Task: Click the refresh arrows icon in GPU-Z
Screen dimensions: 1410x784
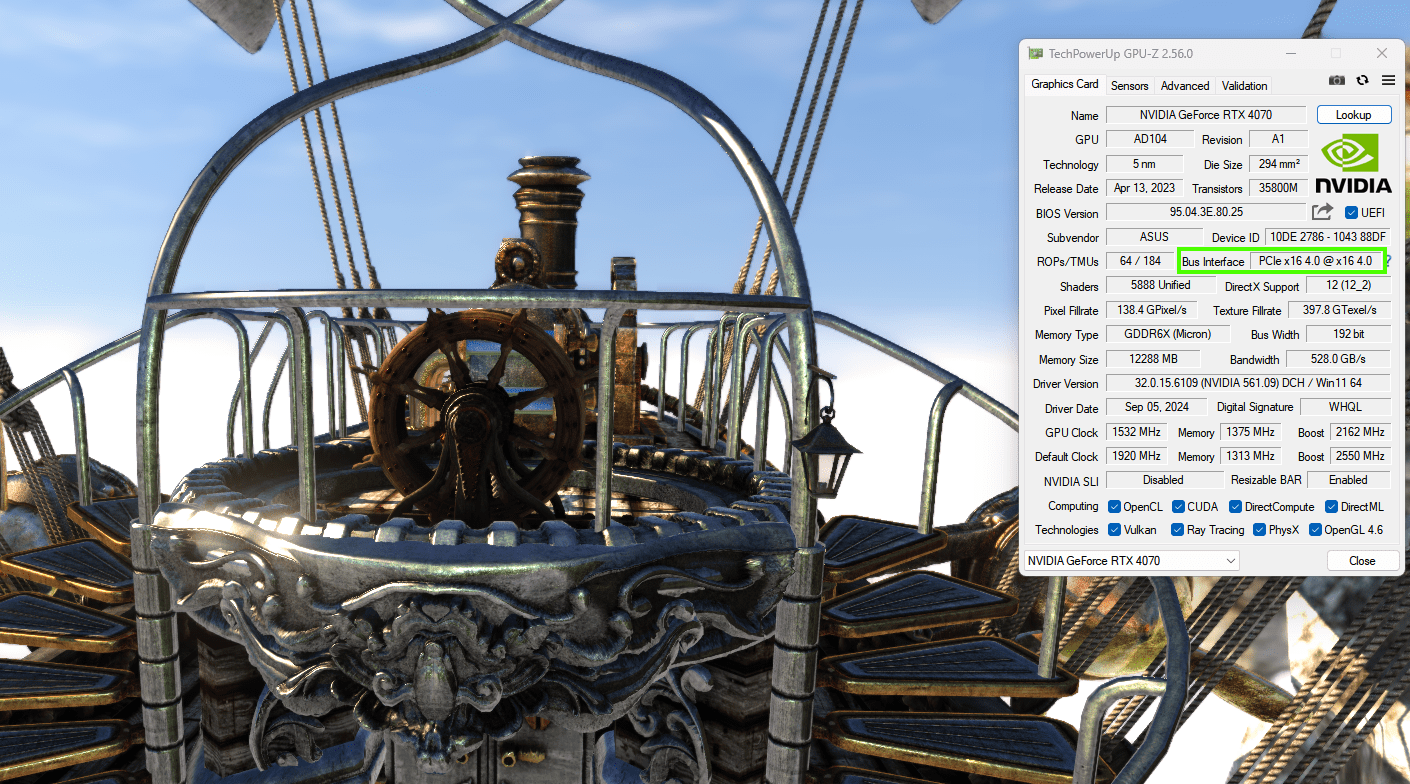Action: (x=1362, y=80)
